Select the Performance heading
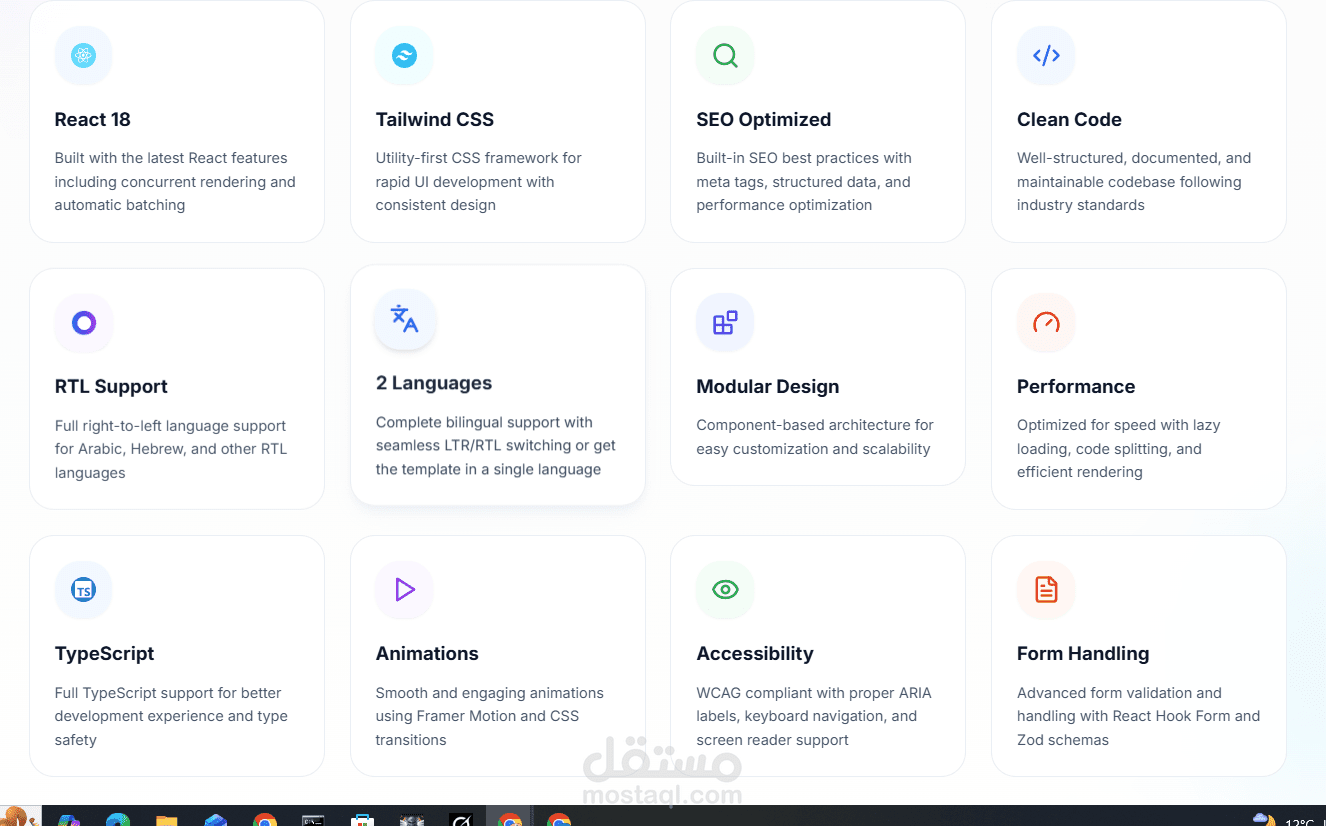 [1076, 387]
